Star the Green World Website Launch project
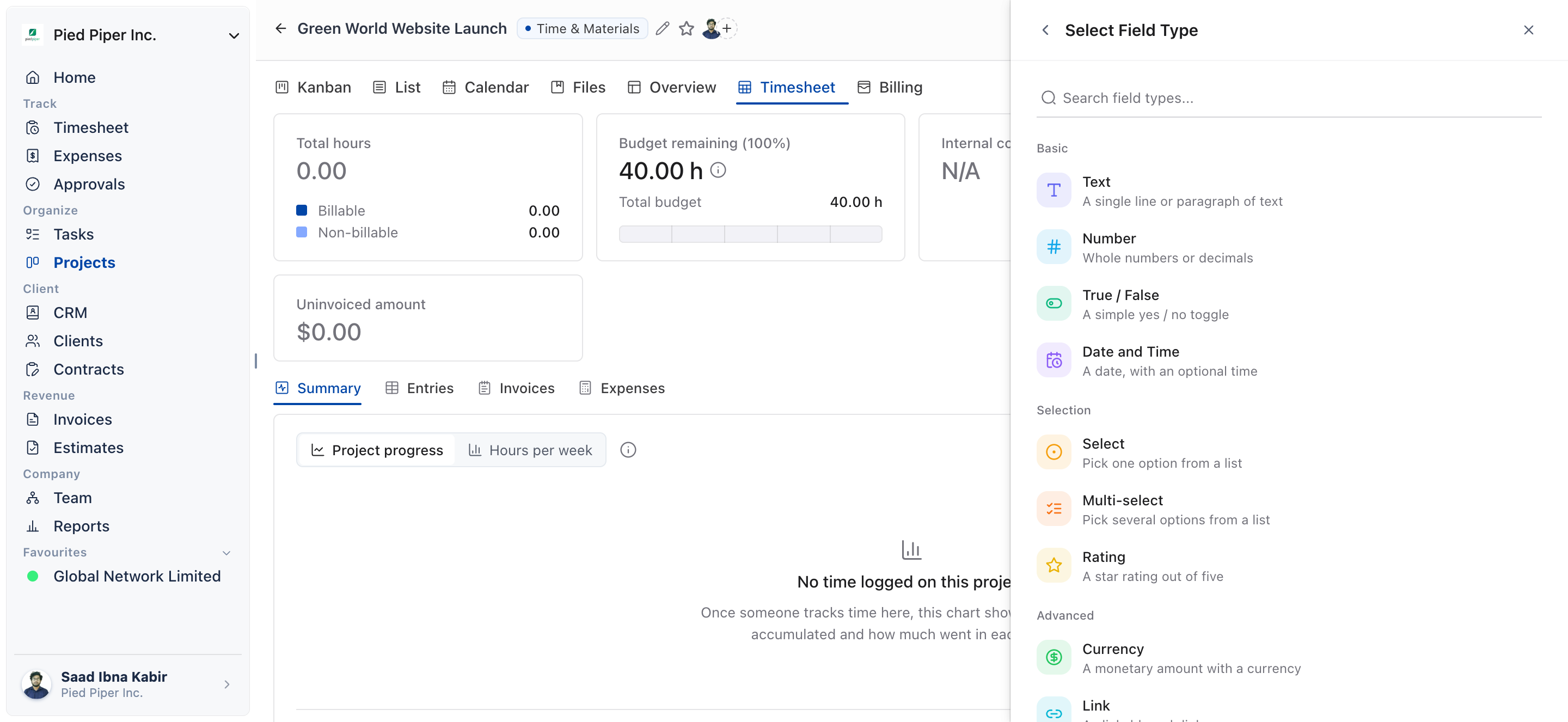 pos(687,29)
